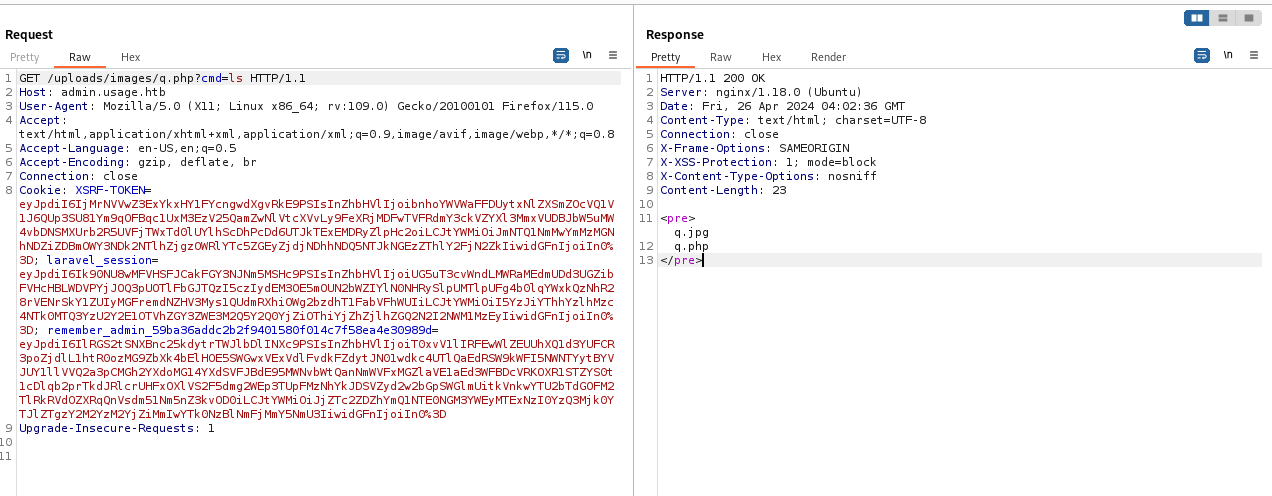
Task: Click the 'Upgrade-Insecure-Requests: 1' header line
Action: point(117,428)
